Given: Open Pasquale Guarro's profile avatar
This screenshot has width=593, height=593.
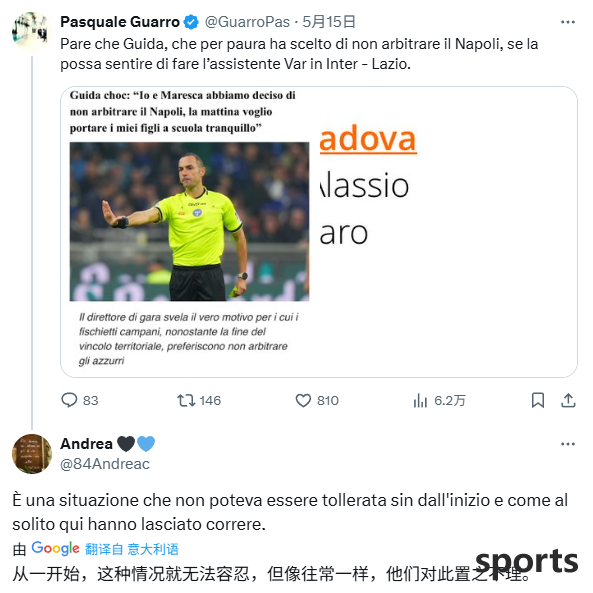Looking at the screenshot, I should (32, 31).
